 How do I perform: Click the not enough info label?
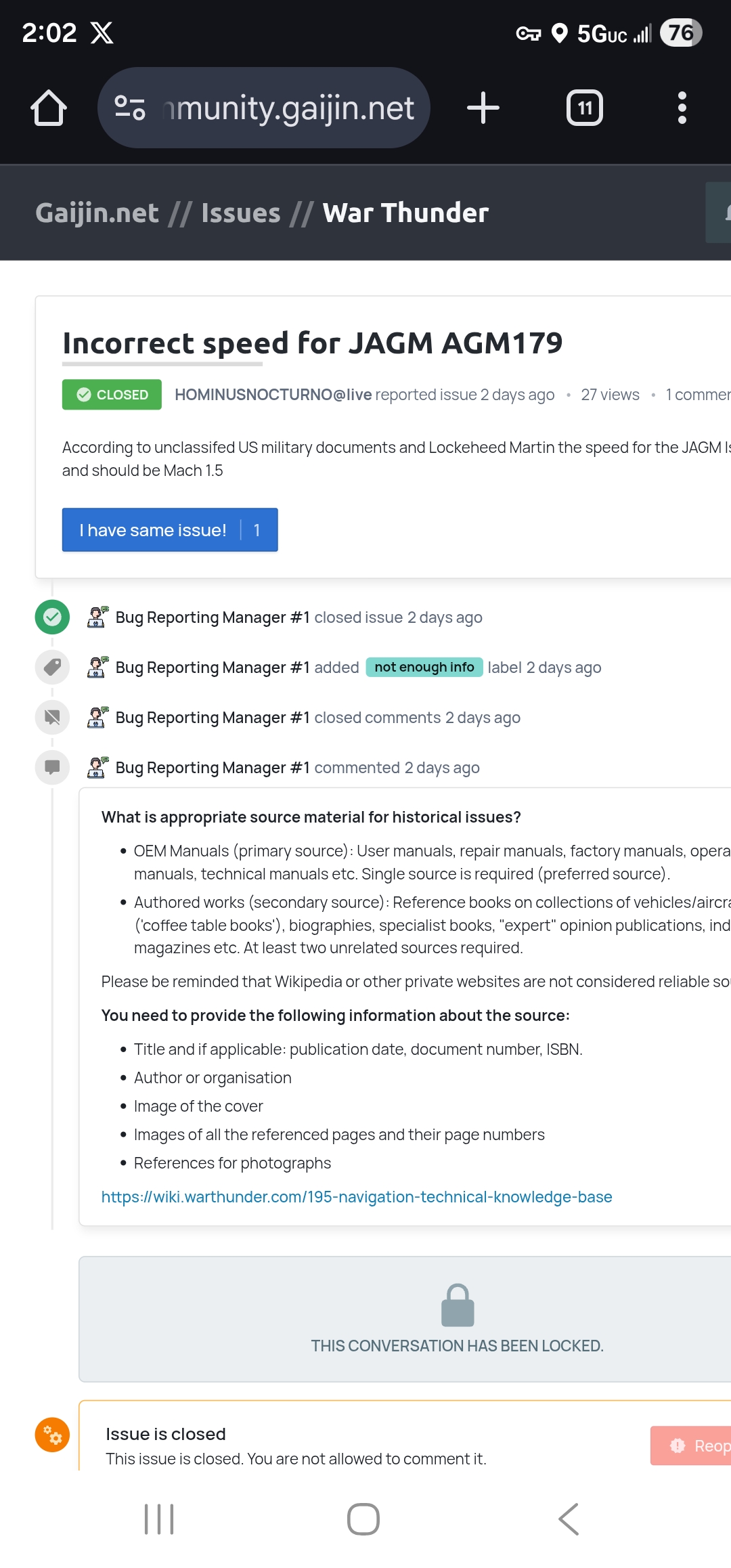point(424,668)
